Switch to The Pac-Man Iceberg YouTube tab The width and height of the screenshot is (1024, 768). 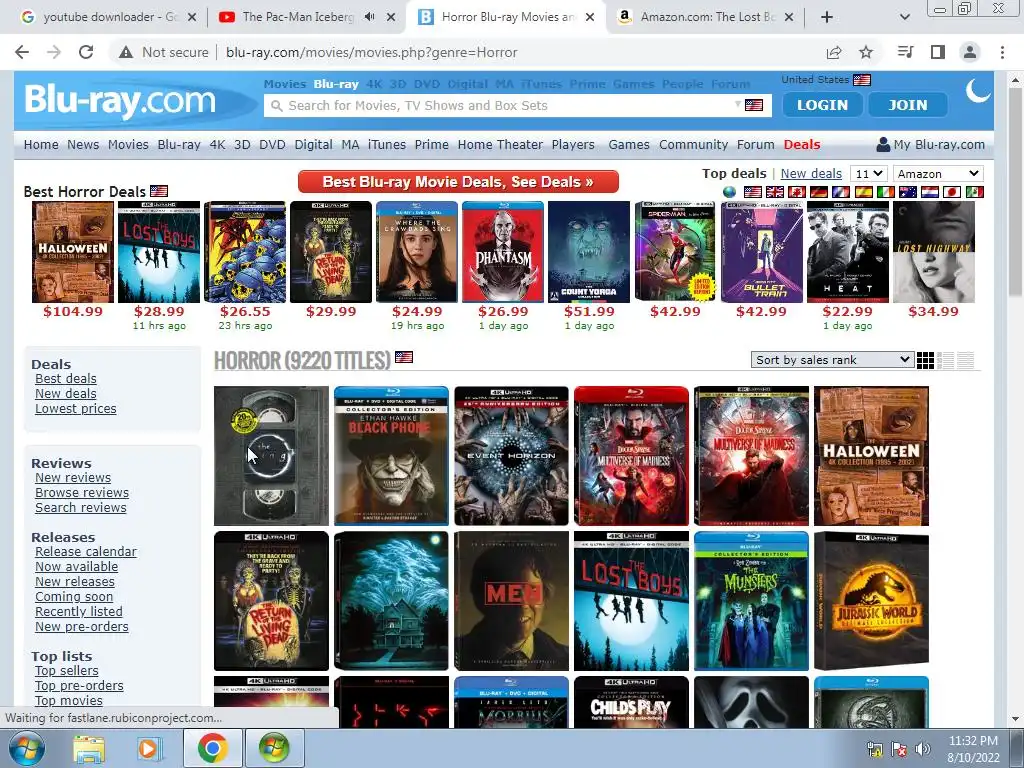pyautogui.click(x=297, y=17)
